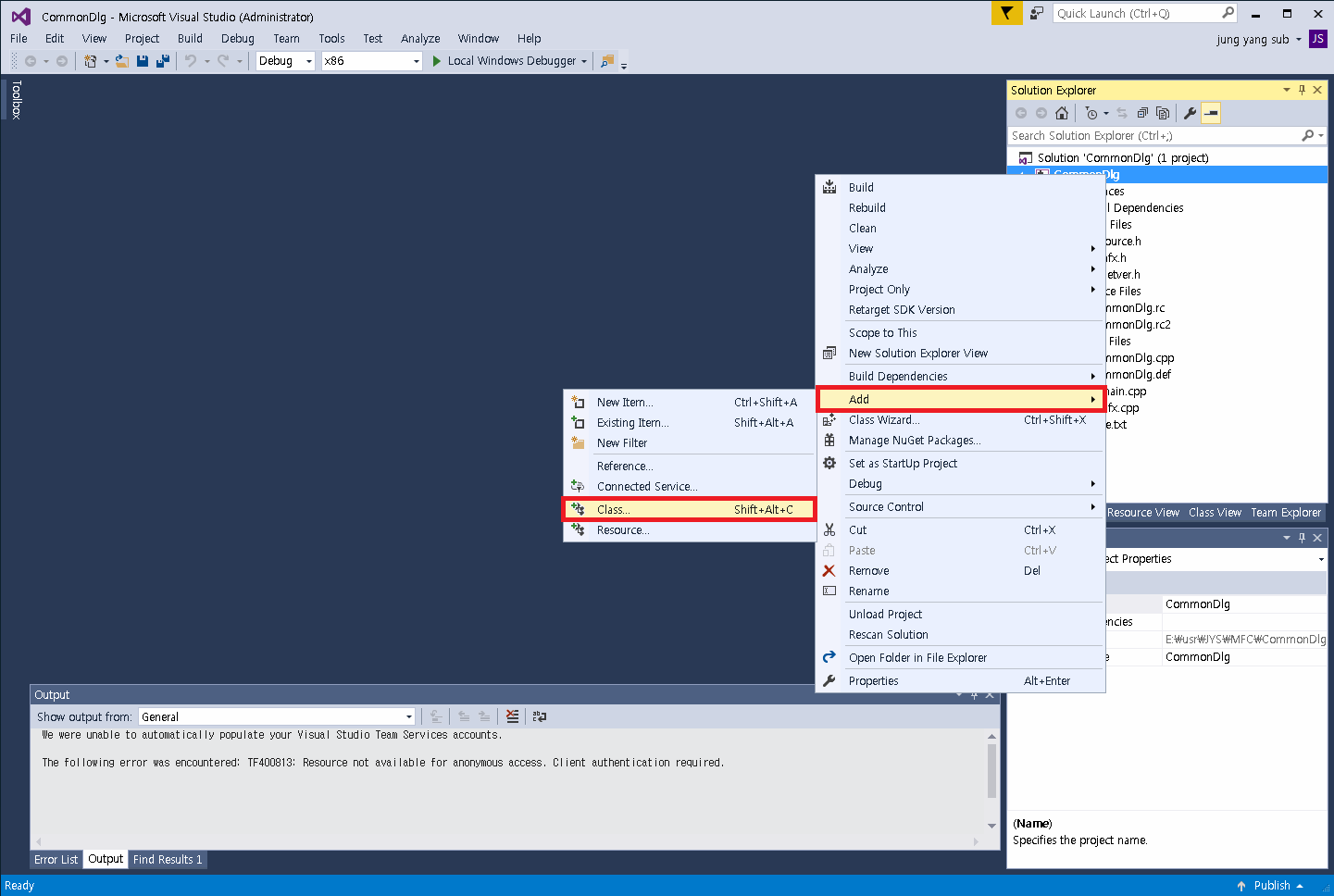Open the Tools menu
The height and width of the screenshot is (896, 1334).
click(x=331, y=39)
